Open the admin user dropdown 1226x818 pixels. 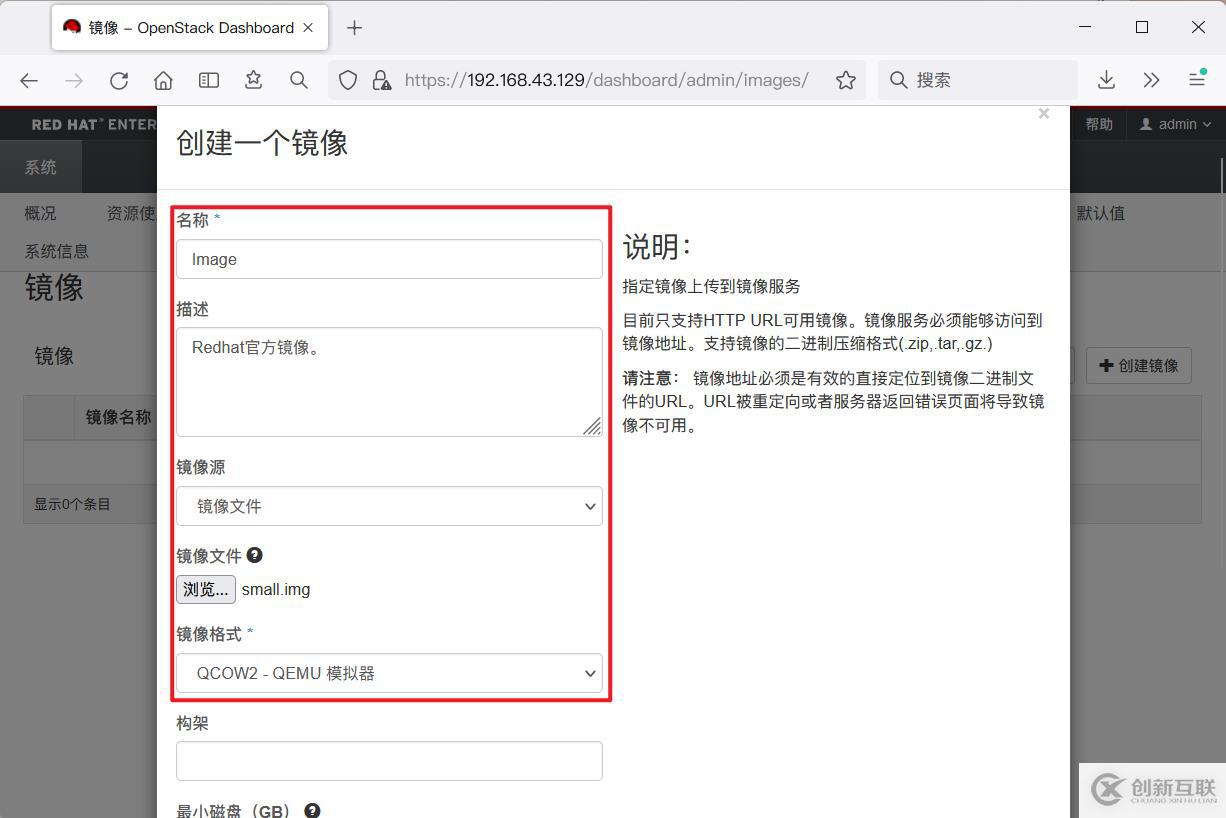tap(1176, 124)
